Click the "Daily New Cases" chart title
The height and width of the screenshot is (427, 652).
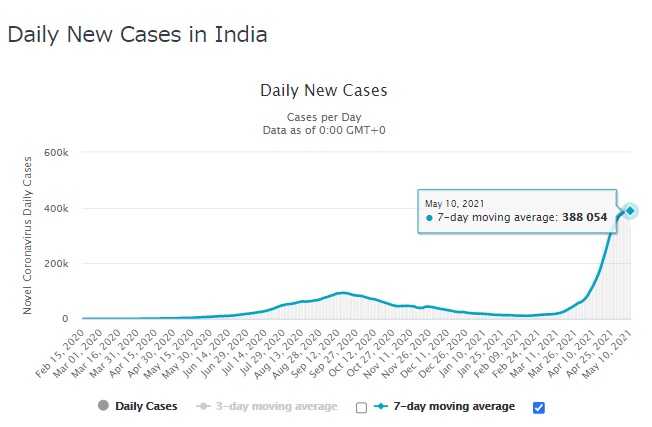[323, 91]
